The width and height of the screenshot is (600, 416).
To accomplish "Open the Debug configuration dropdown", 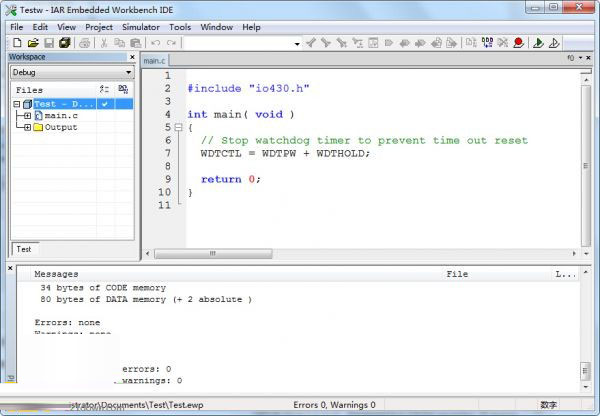I will (x=129, y=72).
